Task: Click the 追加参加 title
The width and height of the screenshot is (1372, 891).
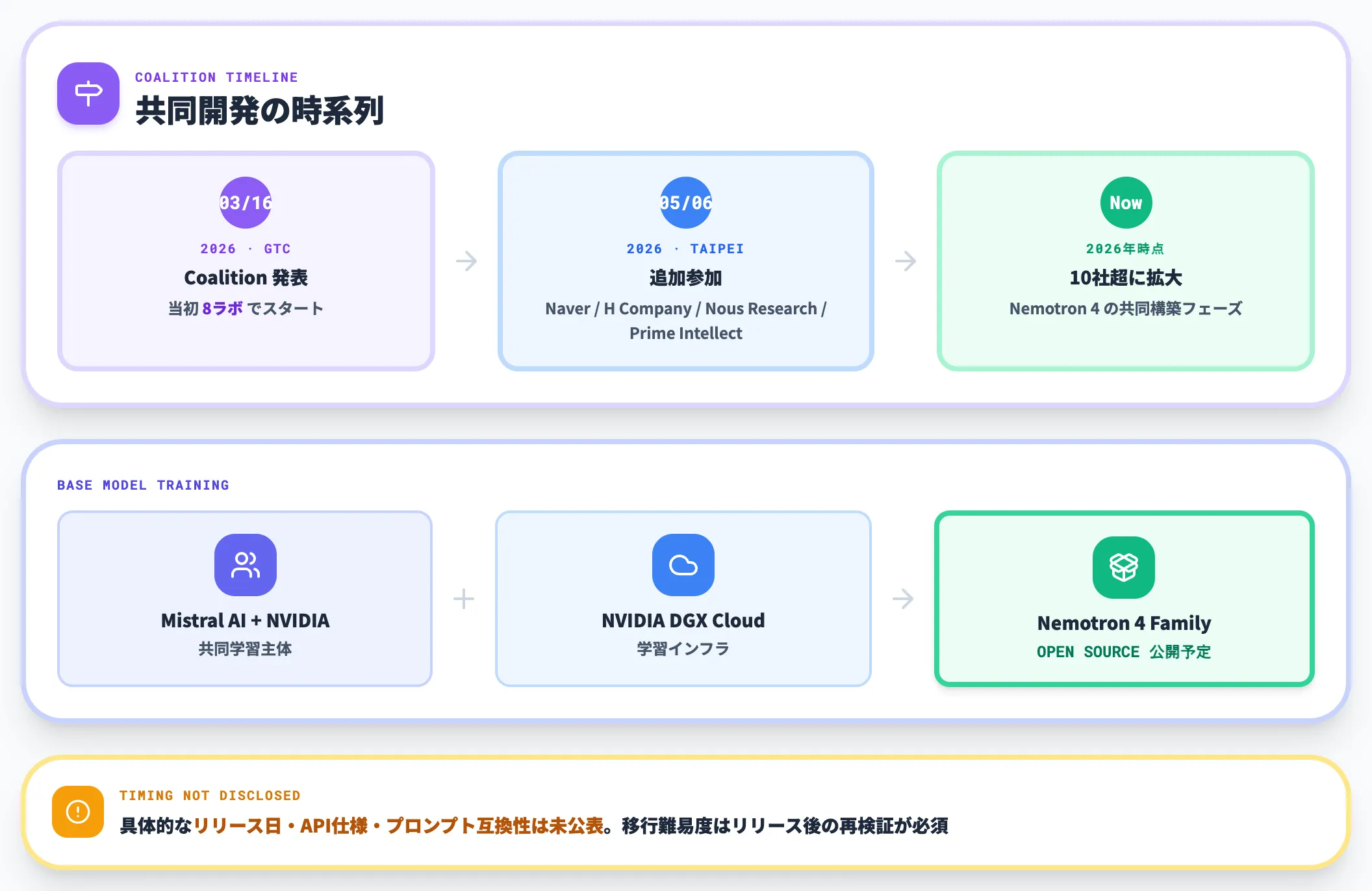Action: click(x=686, y=278)
